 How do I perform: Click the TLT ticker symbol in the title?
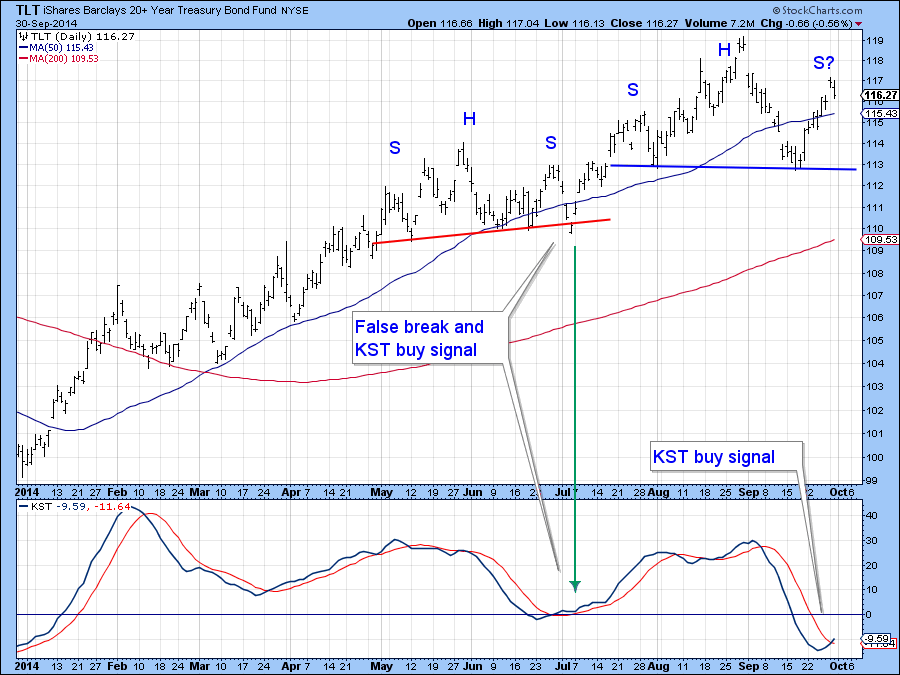point(28,10)
